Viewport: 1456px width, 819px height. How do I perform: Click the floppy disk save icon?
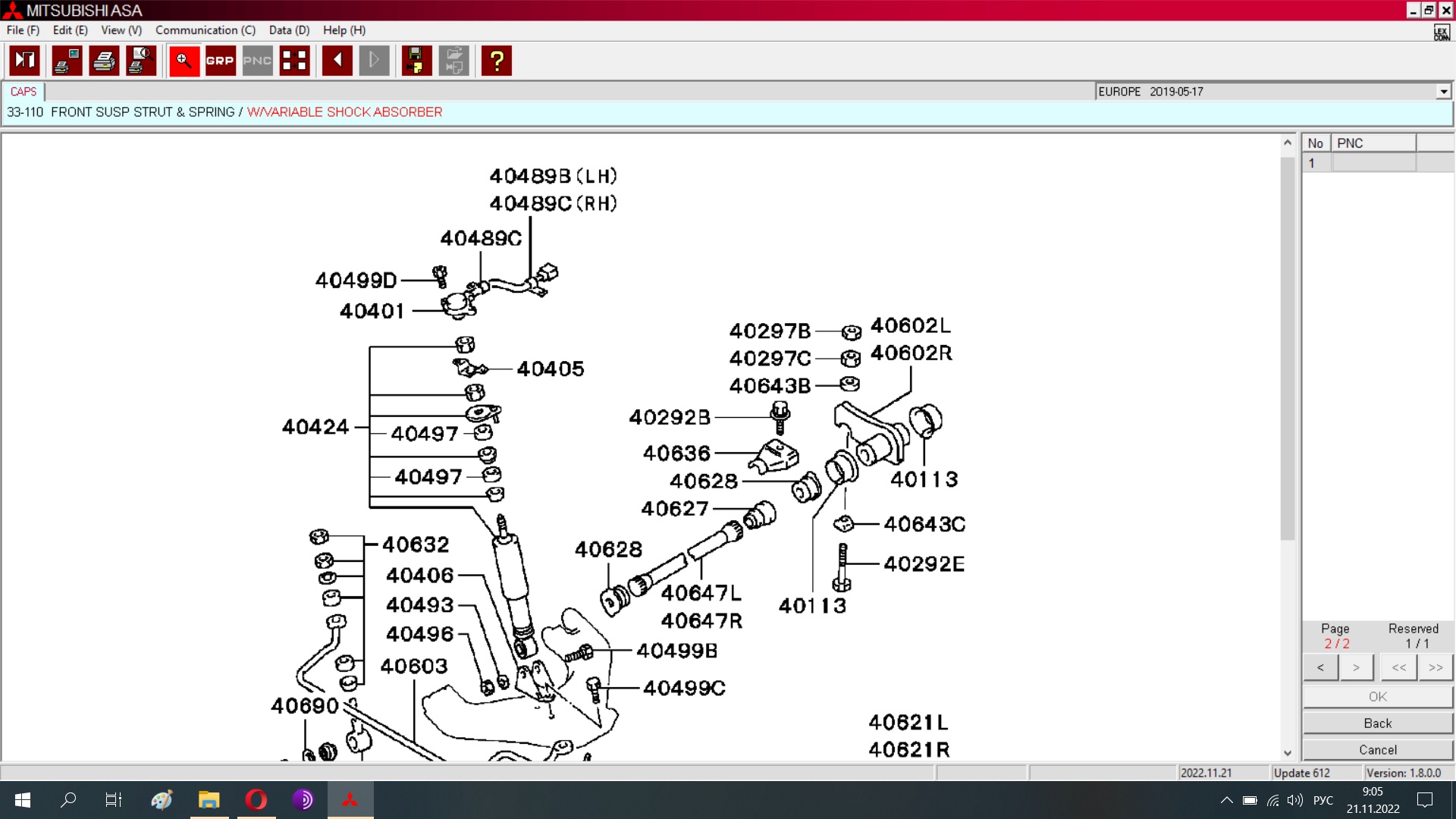(x=416, y=61)
